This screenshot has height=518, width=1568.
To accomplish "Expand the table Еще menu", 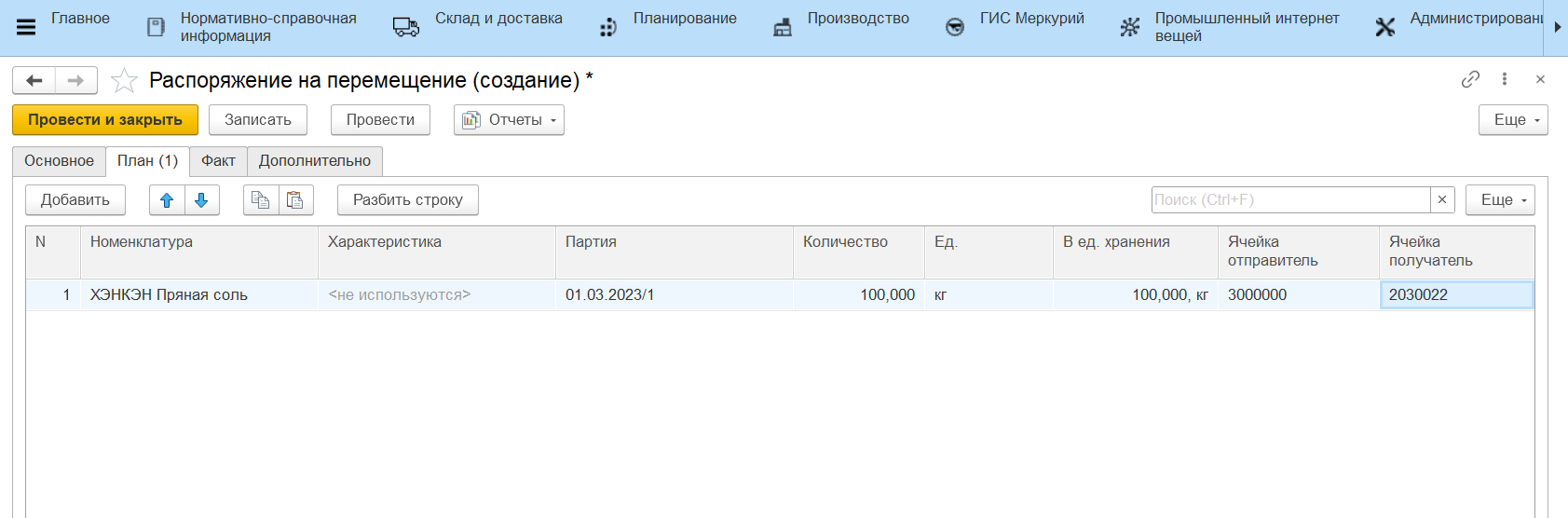I will (1499, 200).
